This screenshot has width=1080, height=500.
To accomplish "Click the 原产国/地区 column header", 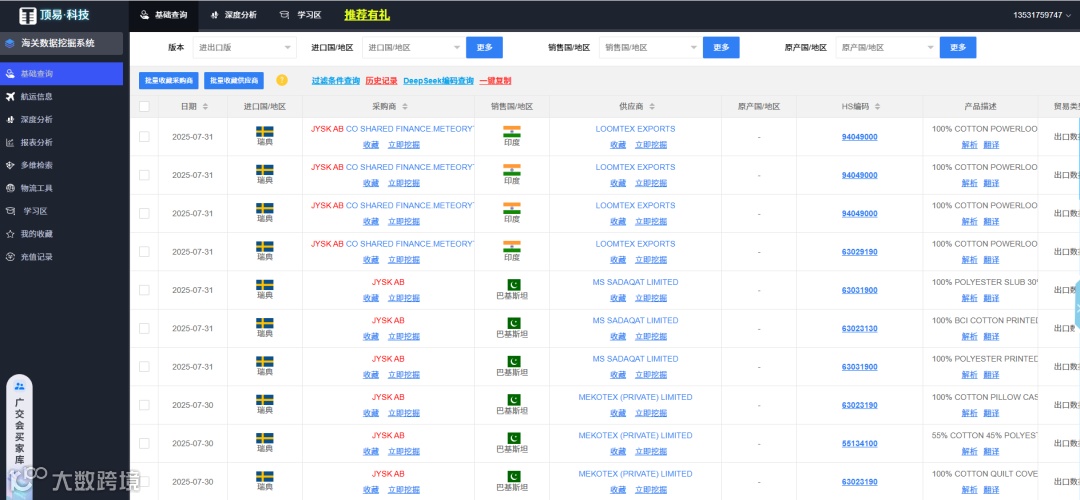I will coord(759,107).
